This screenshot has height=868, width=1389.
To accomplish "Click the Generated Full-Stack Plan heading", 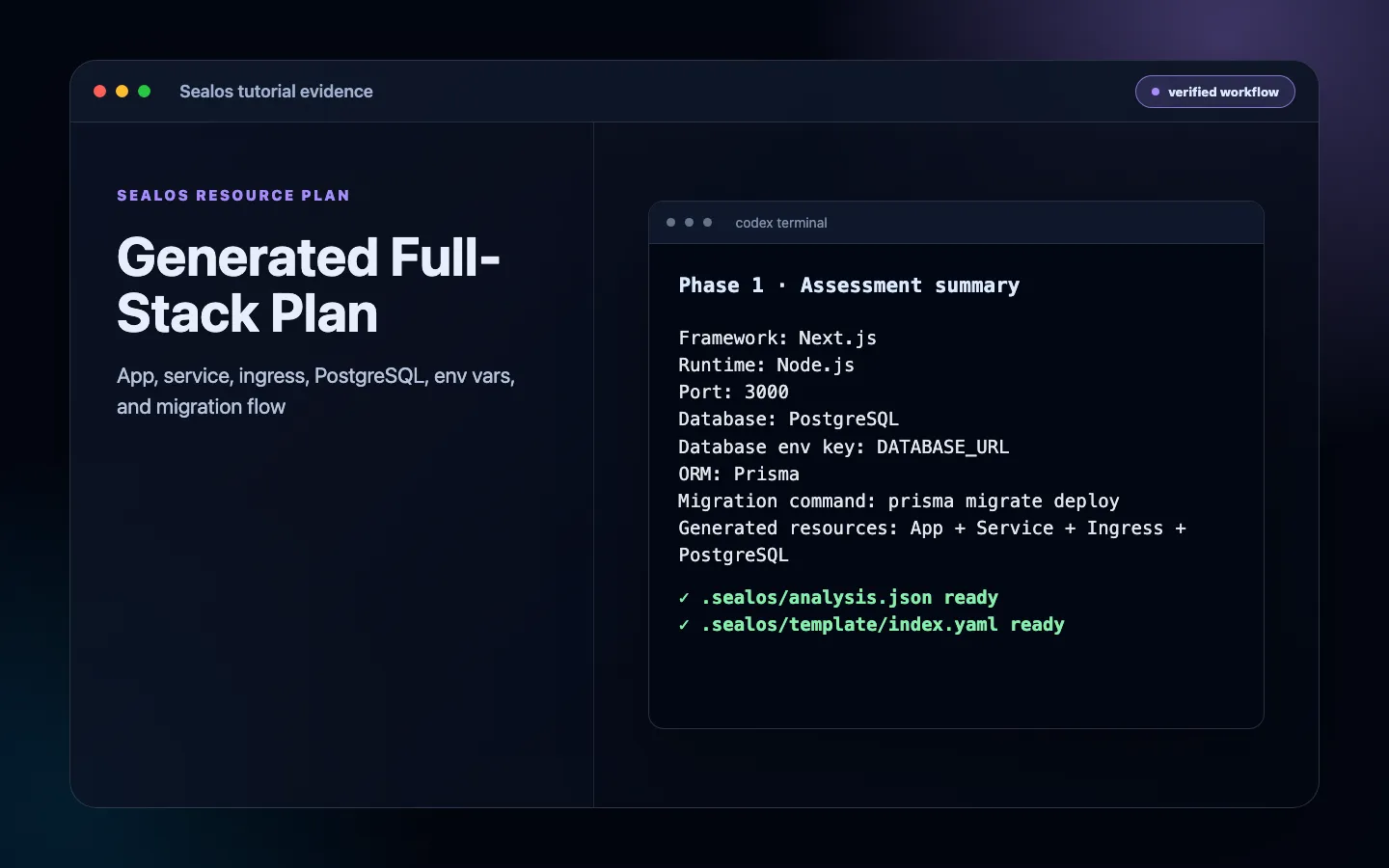I will coord(309,285).
